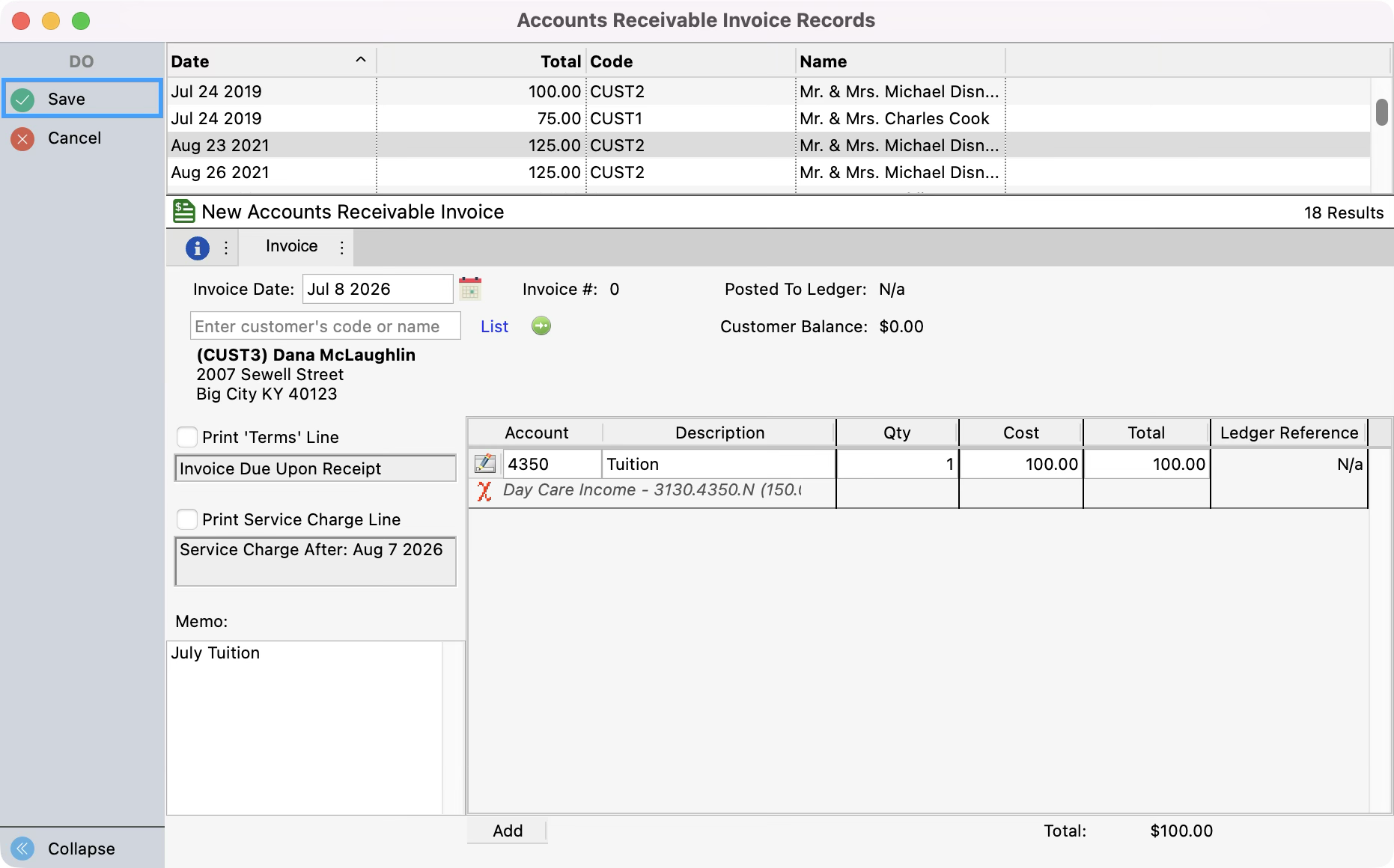Select the Jul 24 2019 Charles Cook row
The height and width of the screenshot is (868, 1394).
point(768,118)
